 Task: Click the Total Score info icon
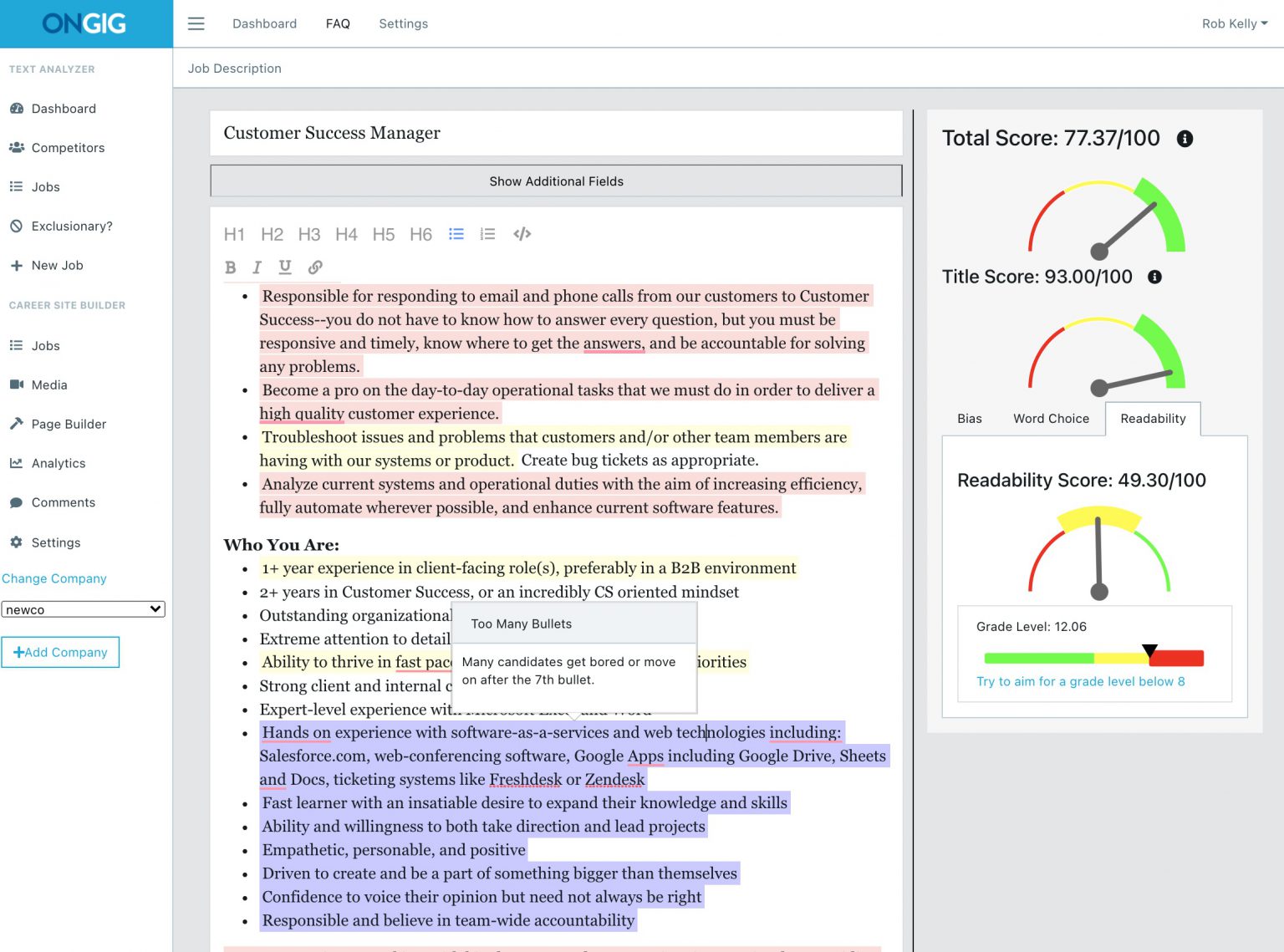(1185, 139)
